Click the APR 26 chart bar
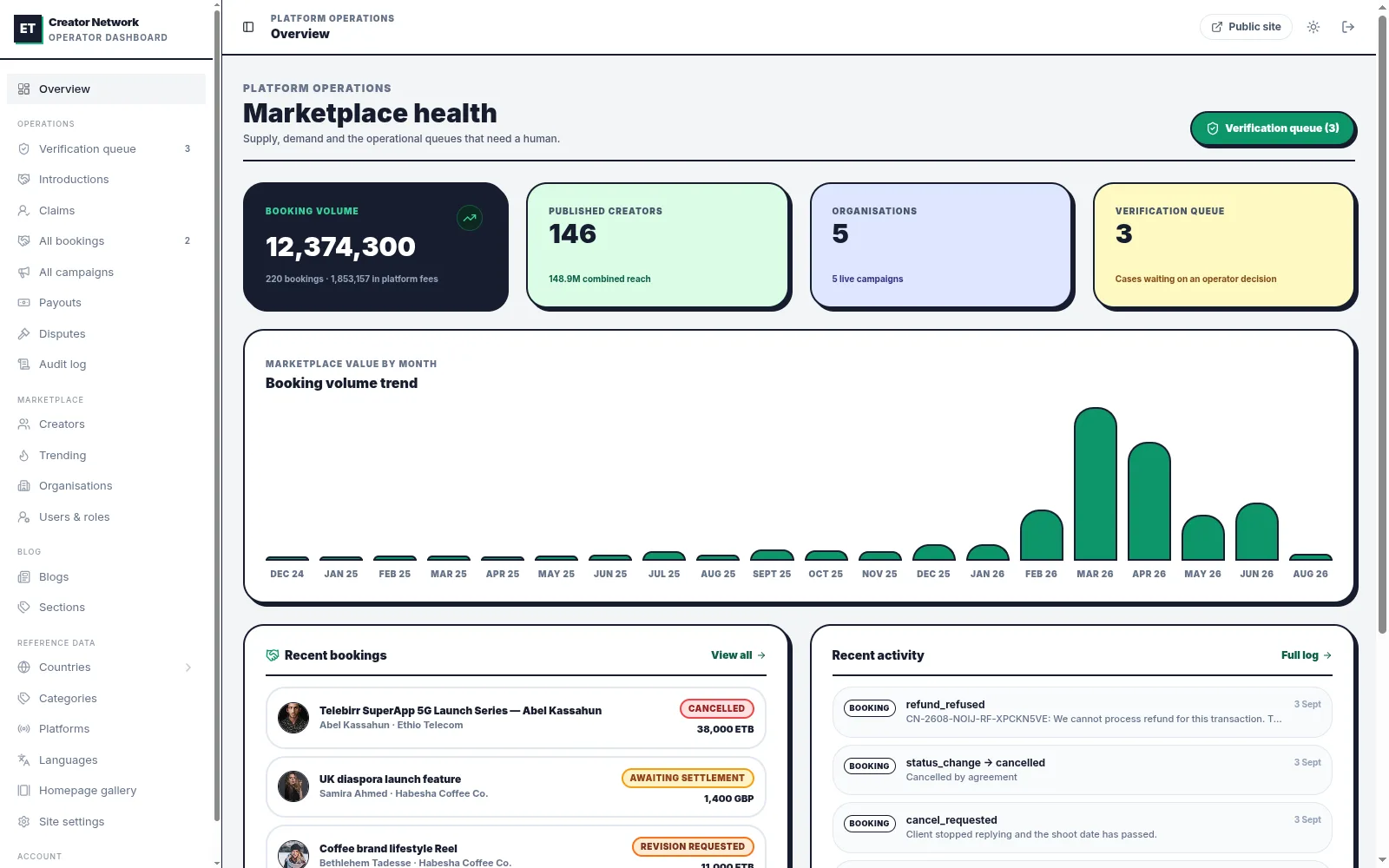The image size is (1389, 868). coord(1149,501)
